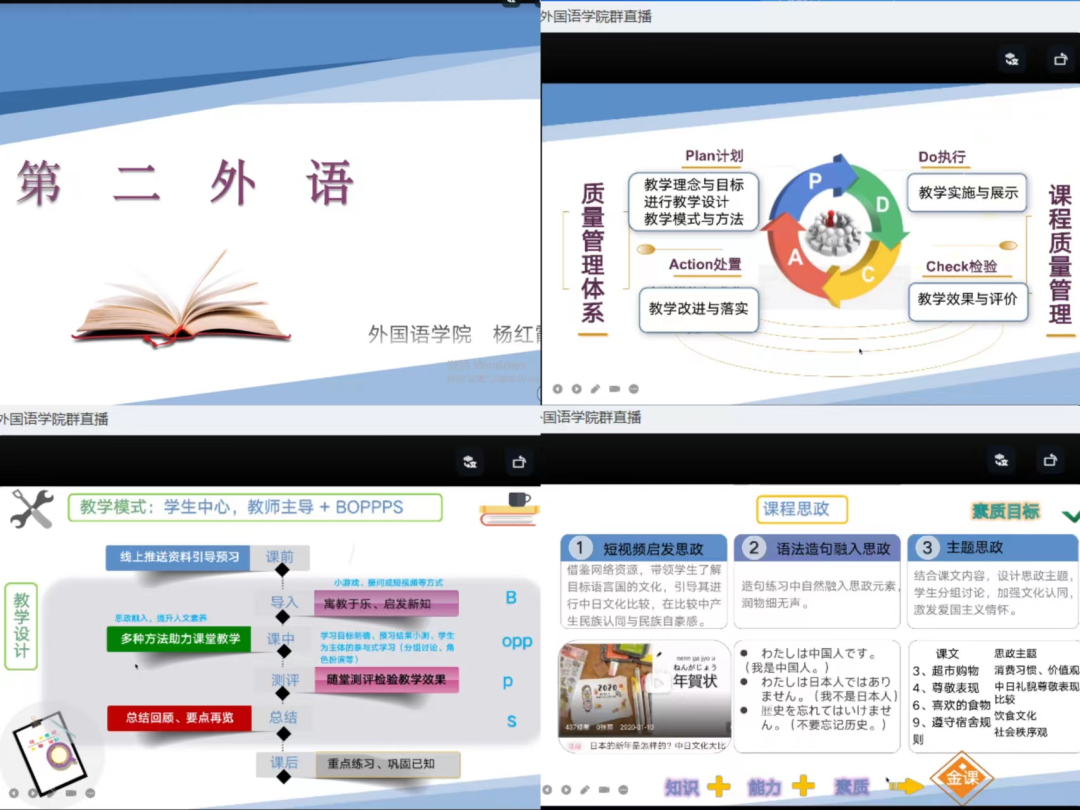Click the translate icon in top-right live panel

tap(1012, 59)
